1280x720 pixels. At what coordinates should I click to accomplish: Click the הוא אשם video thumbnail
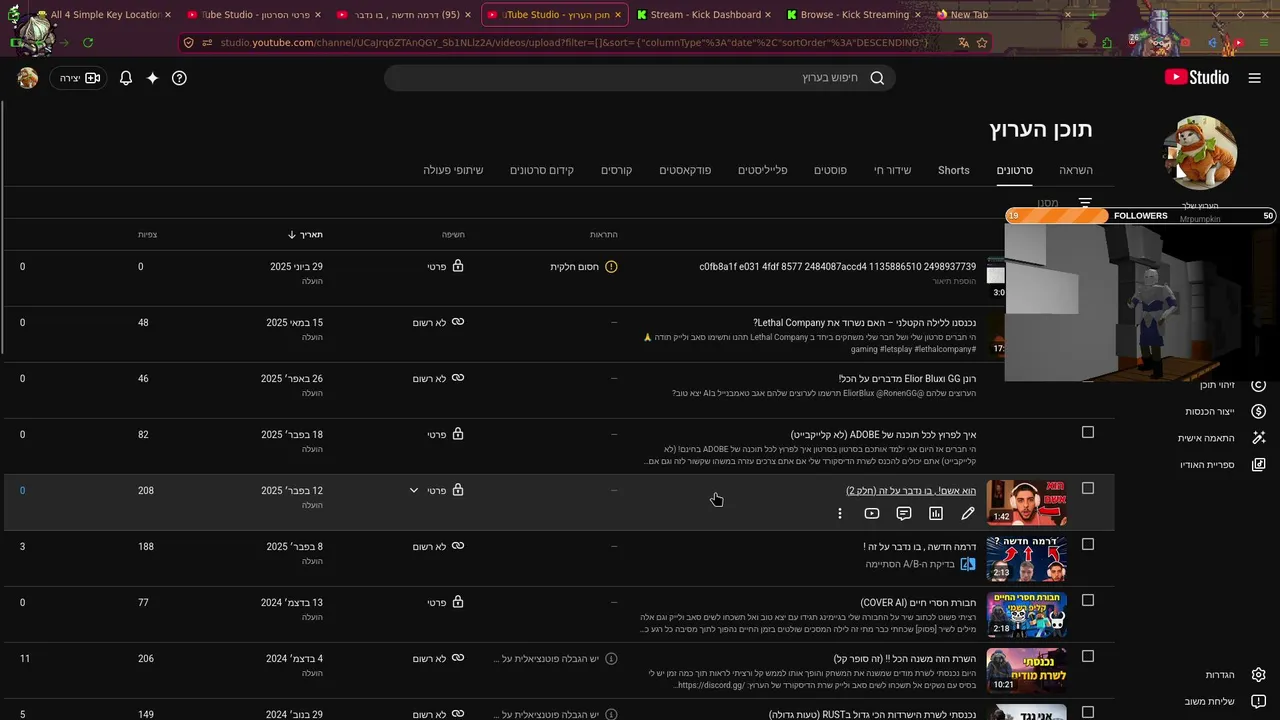coord(1027,502)
